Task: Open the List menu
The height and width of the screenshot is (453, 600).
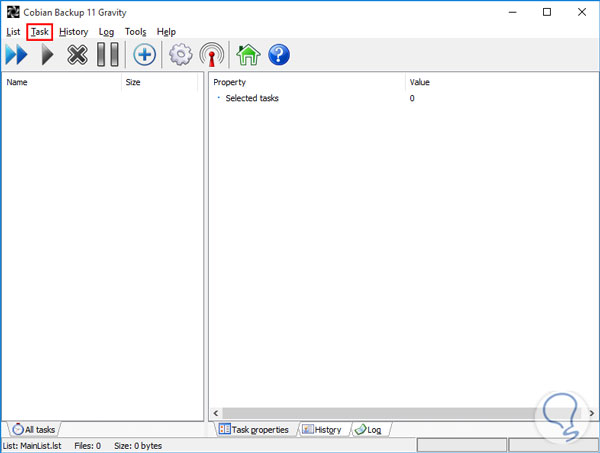Action: coord(13,32)
